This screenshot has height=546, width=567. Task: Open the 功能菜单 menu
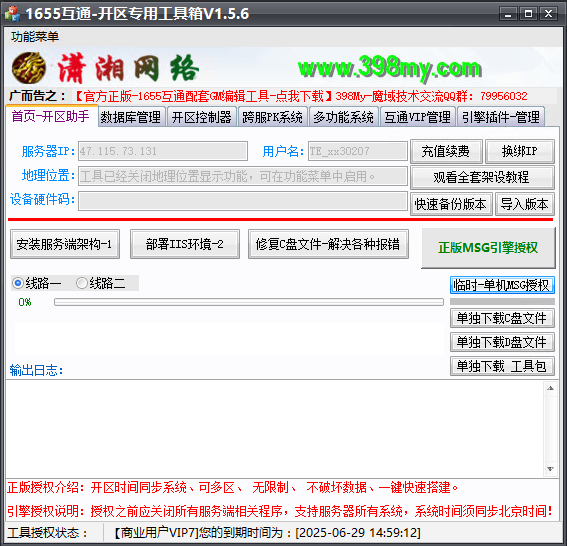tap(35, 37)
